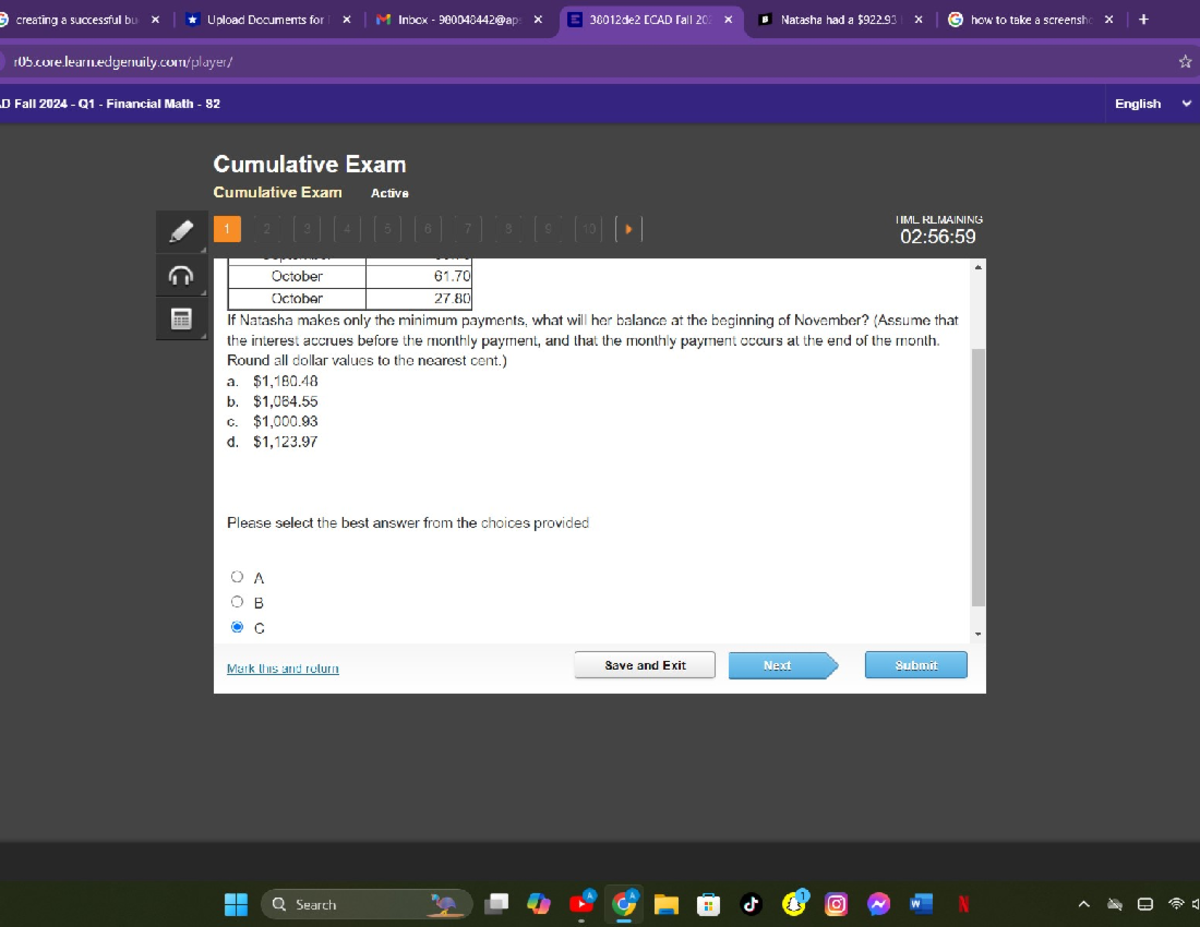1200x927 pixels.
Task: Open Messenger from the taskbar
Action: 879,904
